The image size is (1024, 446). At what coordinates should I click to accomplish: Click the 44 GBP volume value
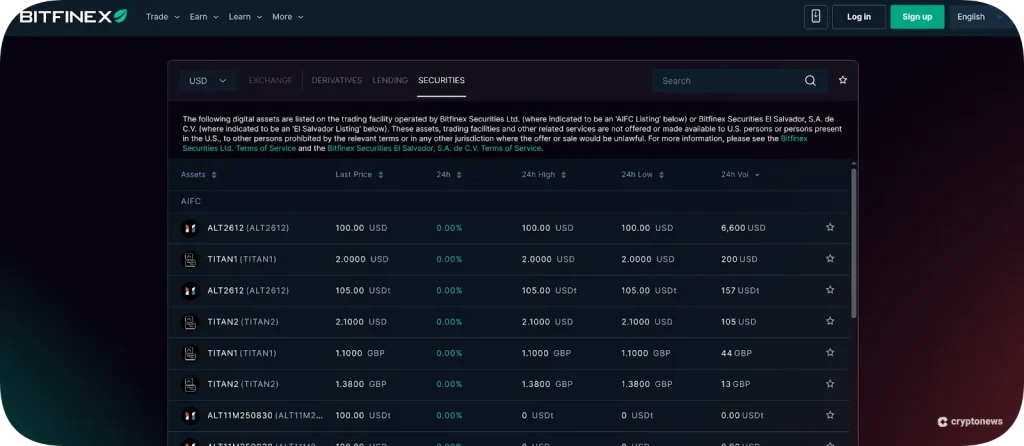point(737,353)
